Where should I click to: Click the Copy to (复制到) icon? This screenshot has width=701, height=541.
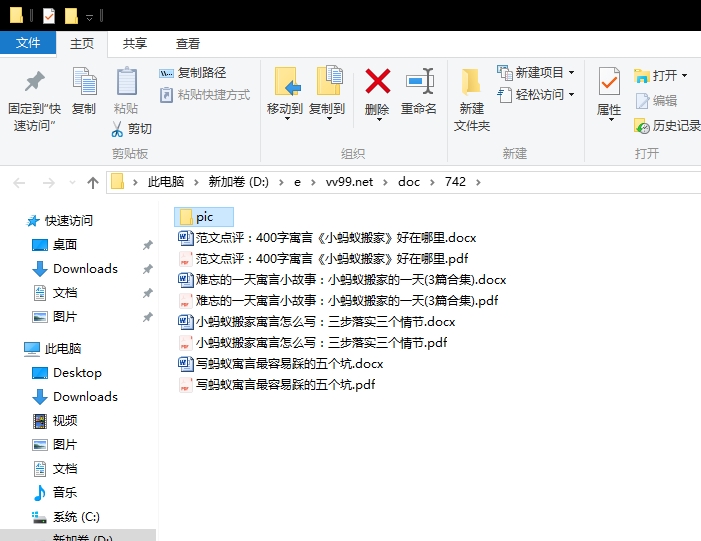pyautogui.click(x=329, y=80)
